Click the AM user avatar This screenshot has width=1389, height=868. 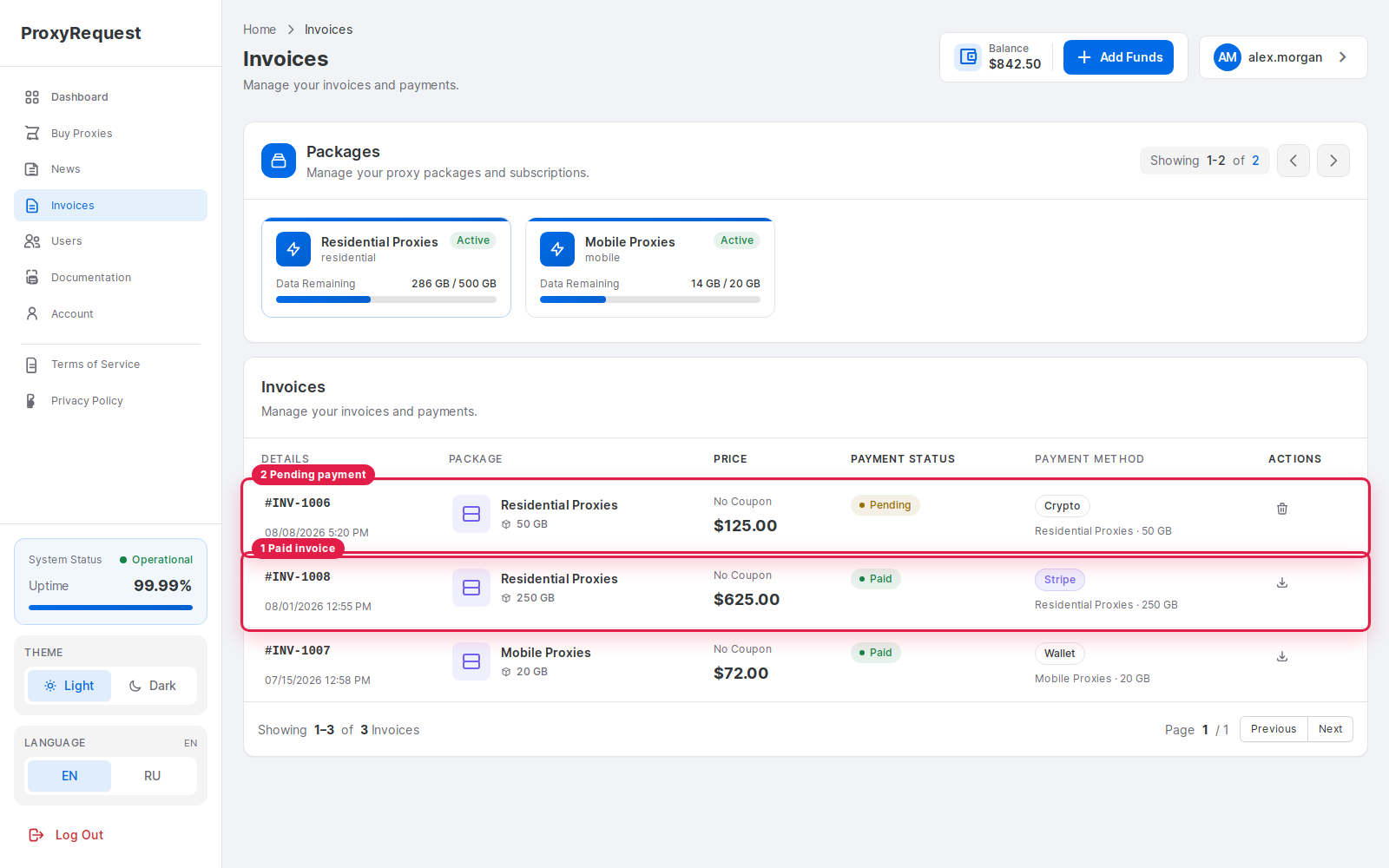tap(1228, 57)
